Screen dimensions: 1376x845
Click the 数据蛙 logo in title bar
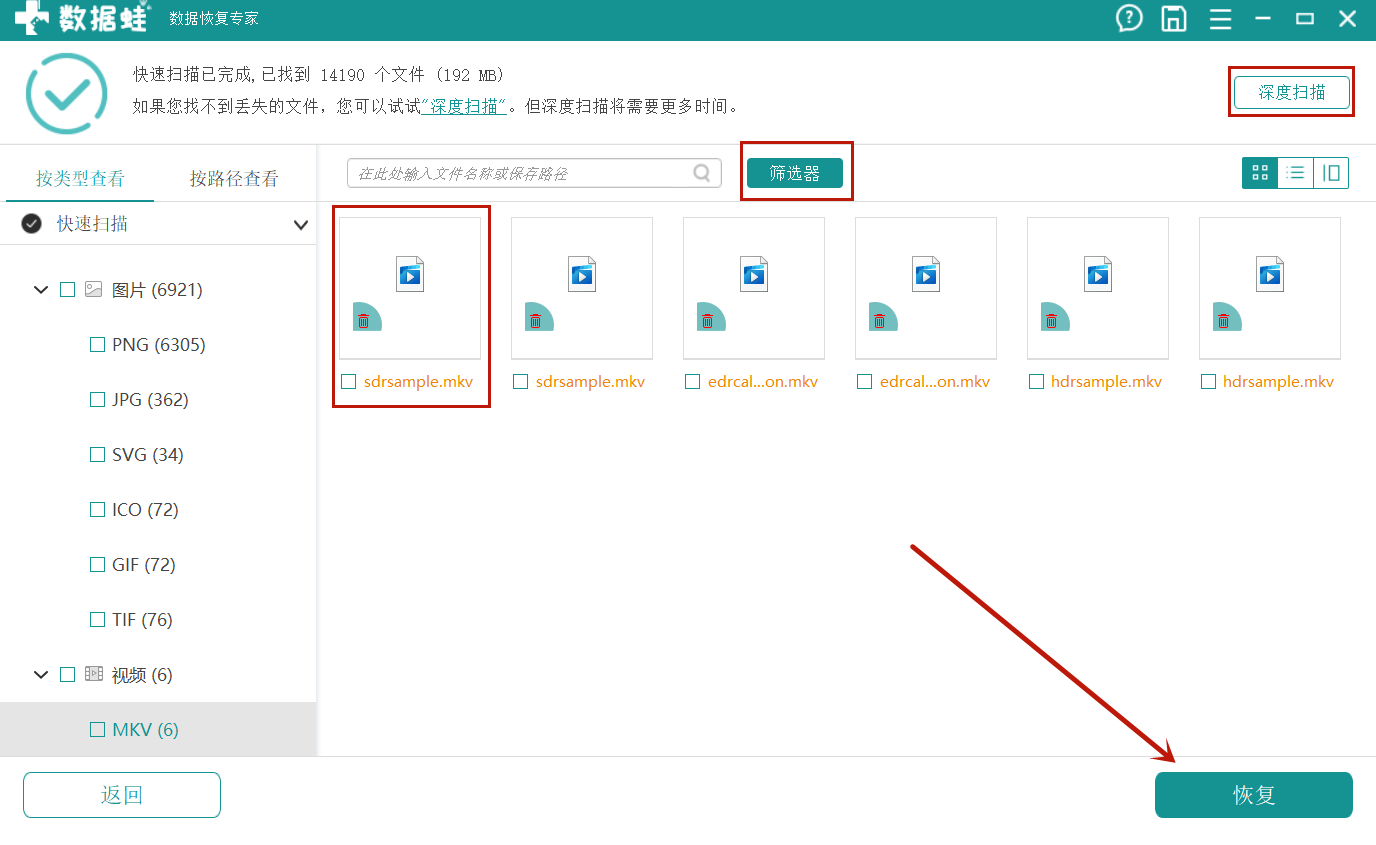[82, 19]
